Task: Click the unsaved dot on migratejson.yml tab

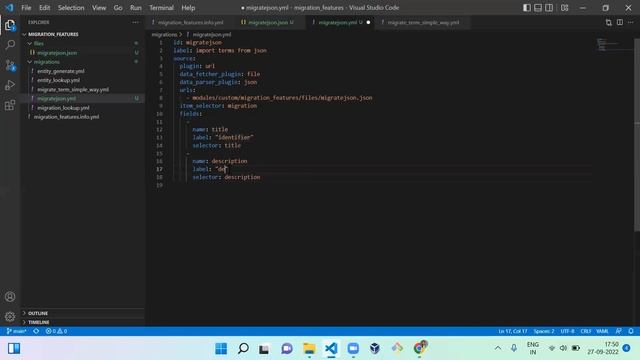Action: [x=368, y=22]
